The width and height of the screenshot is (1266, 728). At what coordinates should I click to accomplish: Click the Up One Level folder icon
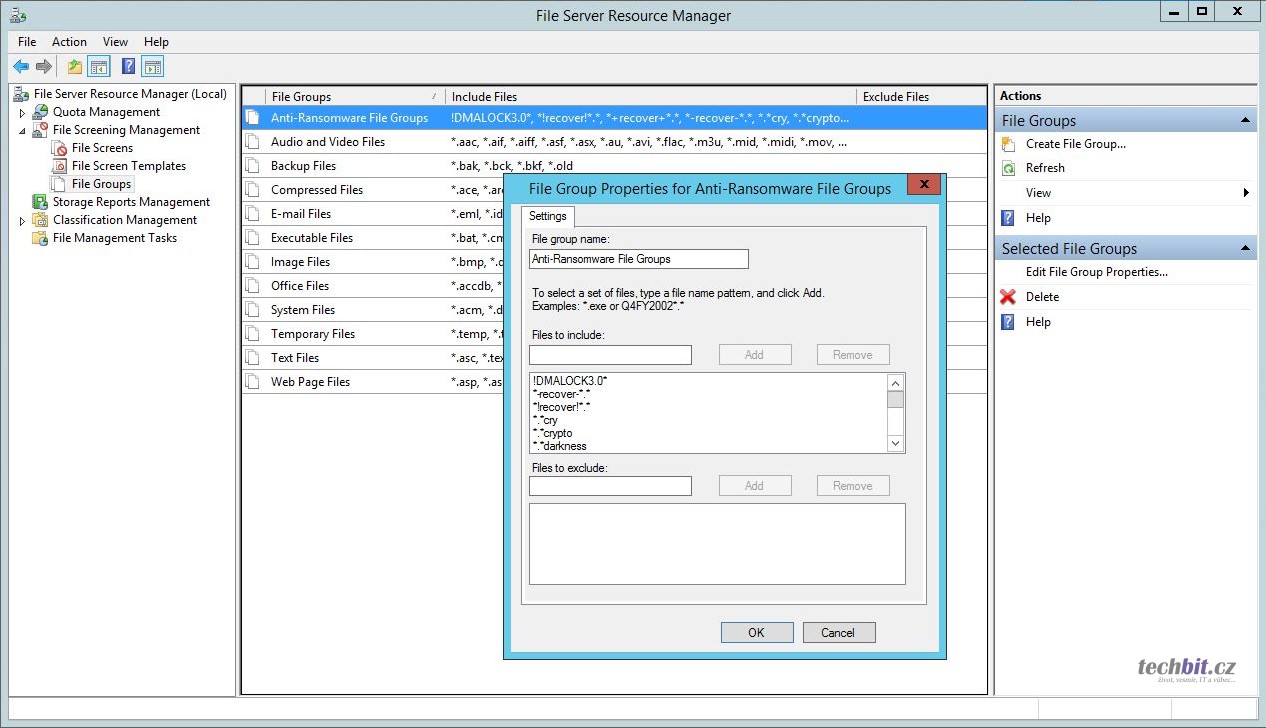point(75,67)
